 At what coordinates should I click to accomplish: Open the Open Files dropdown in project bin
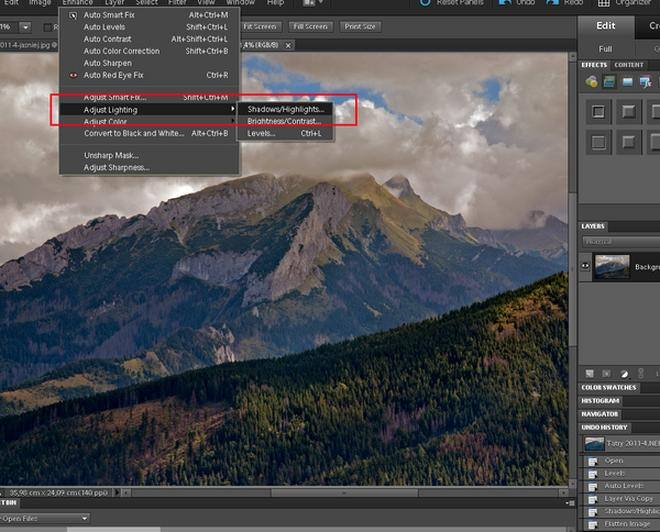coord(44,519)
